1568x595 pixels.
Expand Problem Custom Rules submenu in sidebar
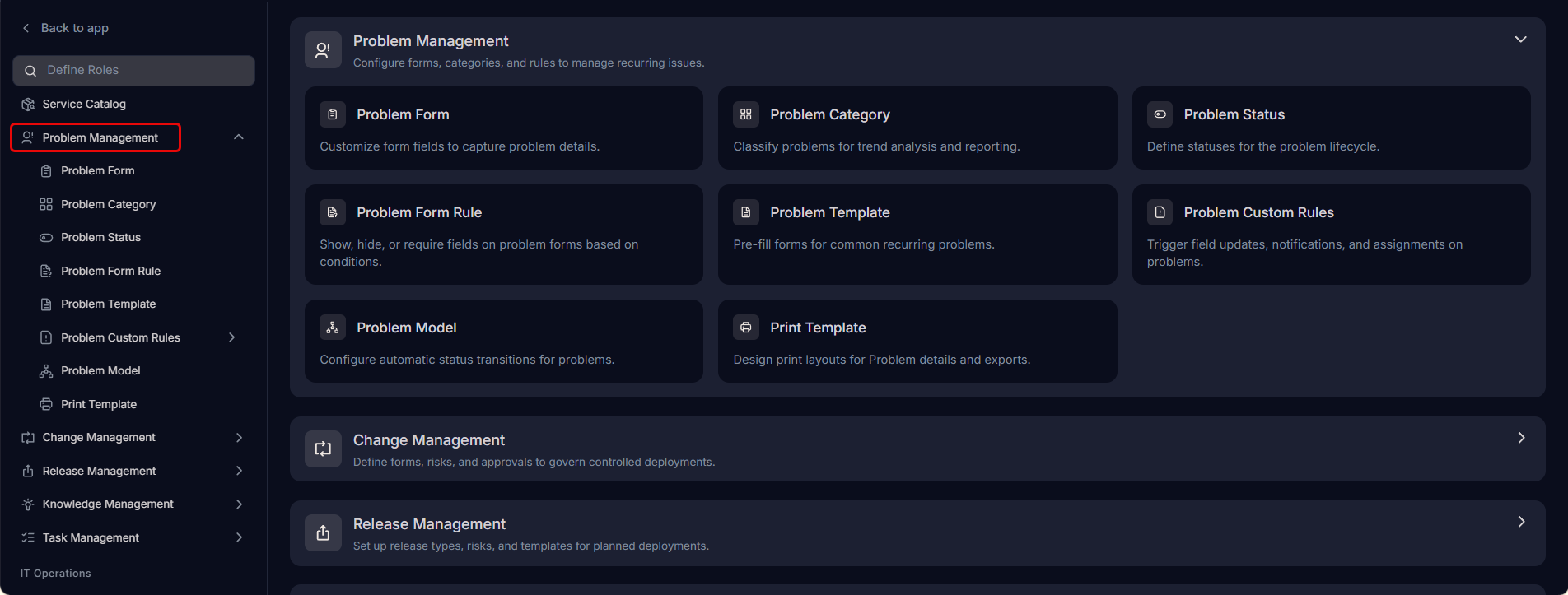click(x=232, y=337)
